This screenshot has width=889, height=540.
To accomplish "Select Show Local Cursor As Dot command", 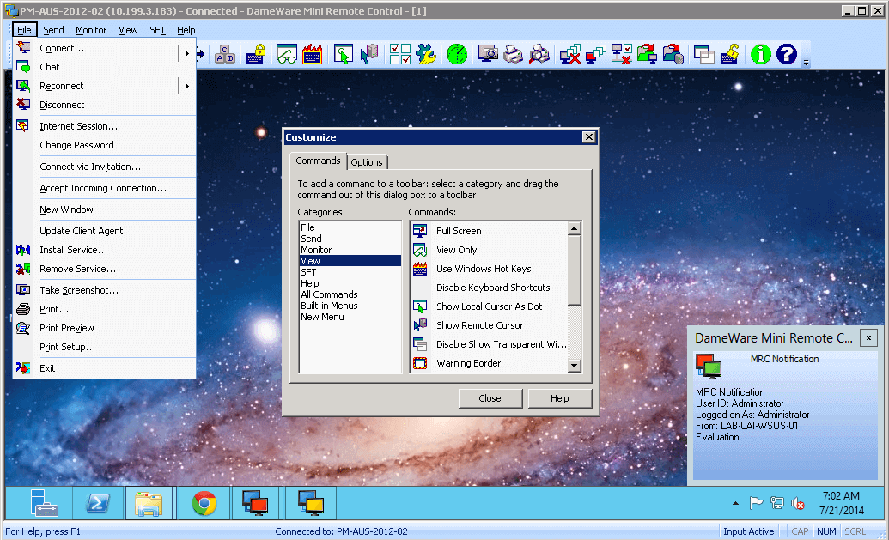I will 489,306.
